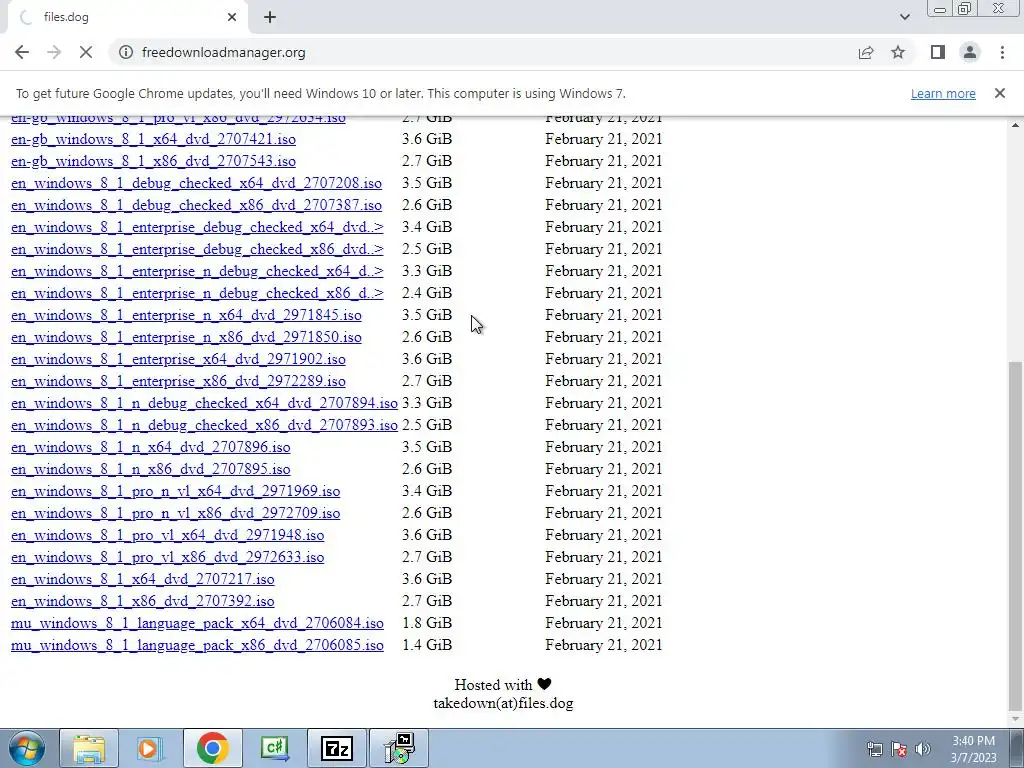Download en_windows_8_1_pro_n_vl_x64_dvd_2971969.iso
Screen dimensions: 1024x768
point(176,491)
